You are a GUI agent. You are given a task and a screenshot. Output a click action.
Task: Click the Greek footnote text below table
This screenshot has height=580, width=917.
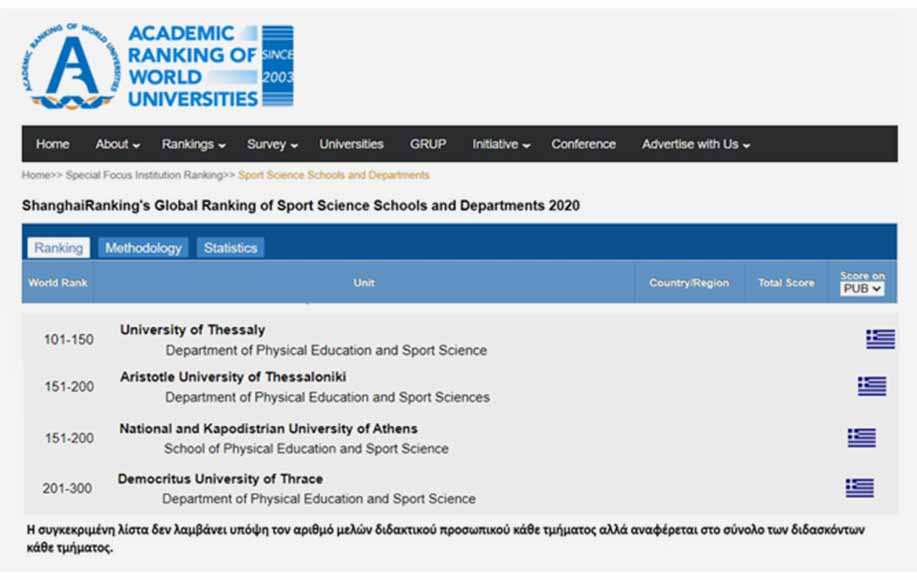coord(446,538)
